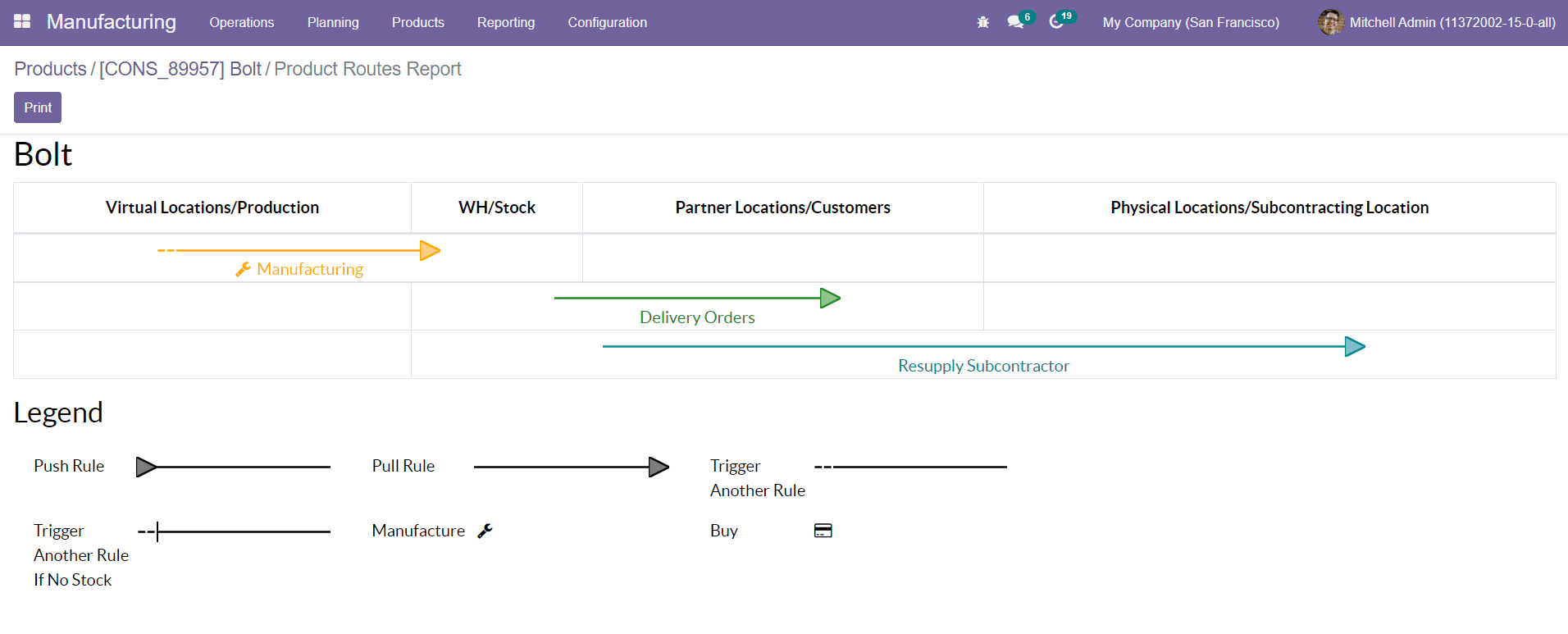Screen dimensions: 1568x634
Task: Click the Delivery Orders rule label
Action: point(697,317)
